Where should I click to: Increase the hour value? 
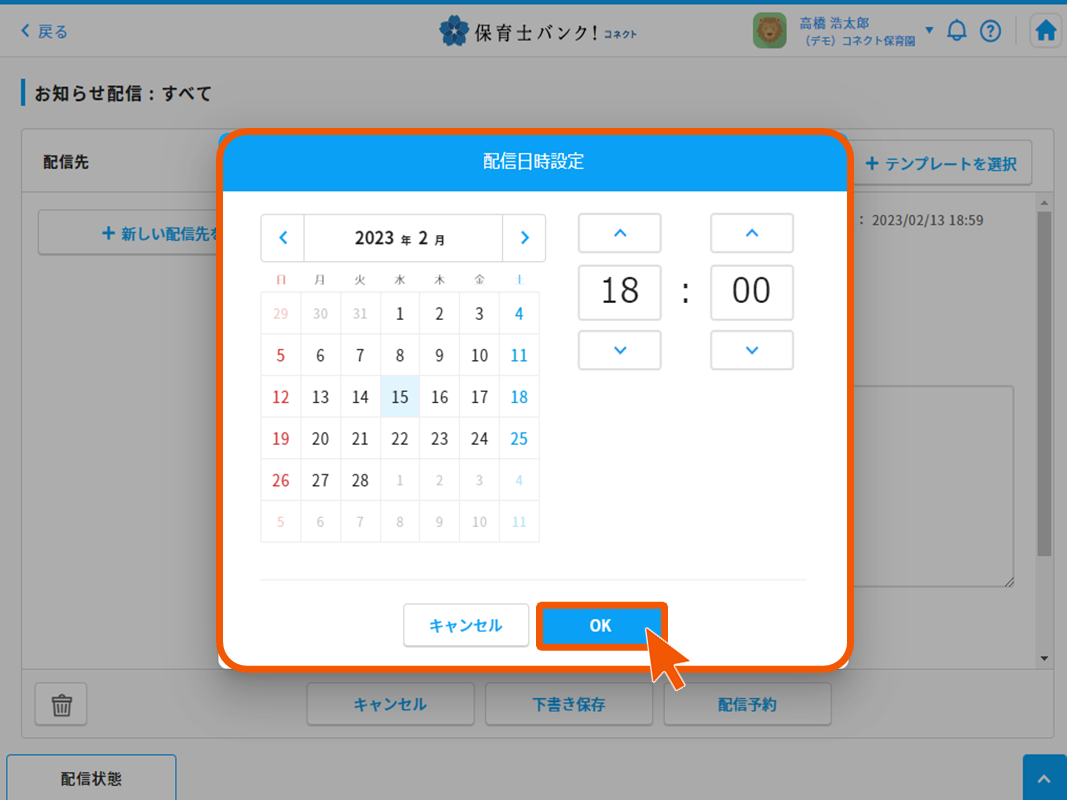(x=619, y=233)
